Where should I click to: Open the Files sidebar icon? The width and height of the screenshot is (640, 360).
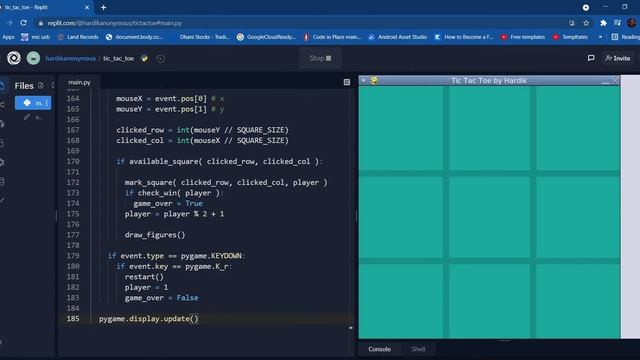coord(2,85)
